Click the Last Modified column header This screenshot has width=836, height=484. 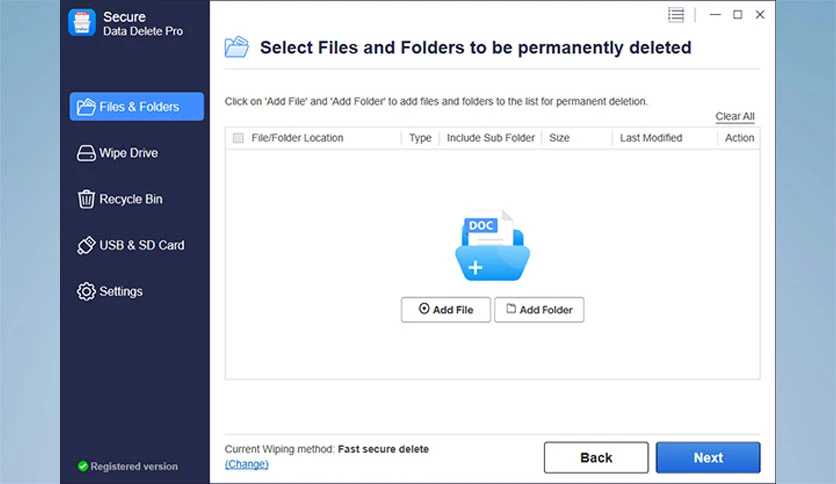coord(651,138)
